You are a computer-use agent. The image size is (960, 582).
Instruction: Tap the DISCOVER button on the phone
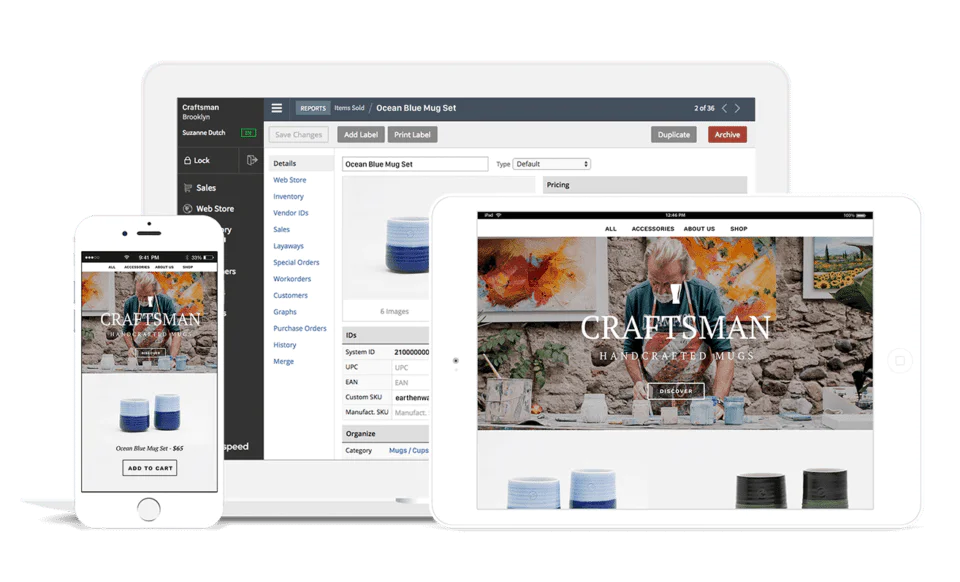tap(151, 353)
